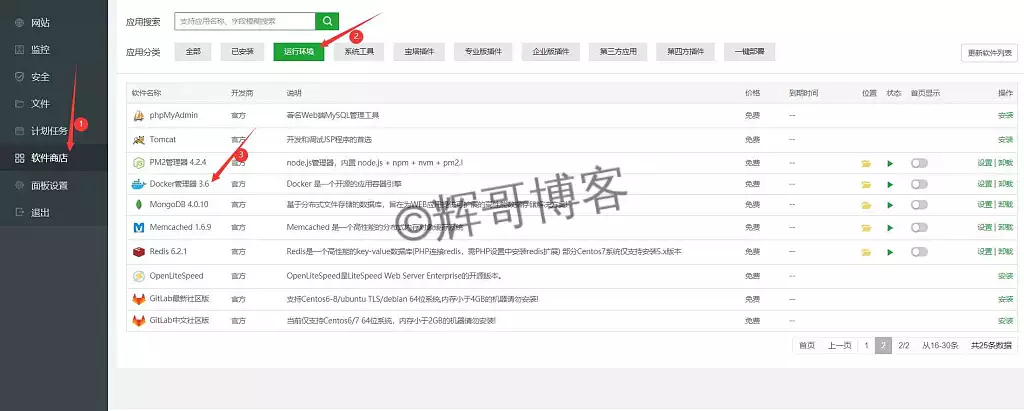Click the PM2管理器 green play status icon

coord(890,163)
